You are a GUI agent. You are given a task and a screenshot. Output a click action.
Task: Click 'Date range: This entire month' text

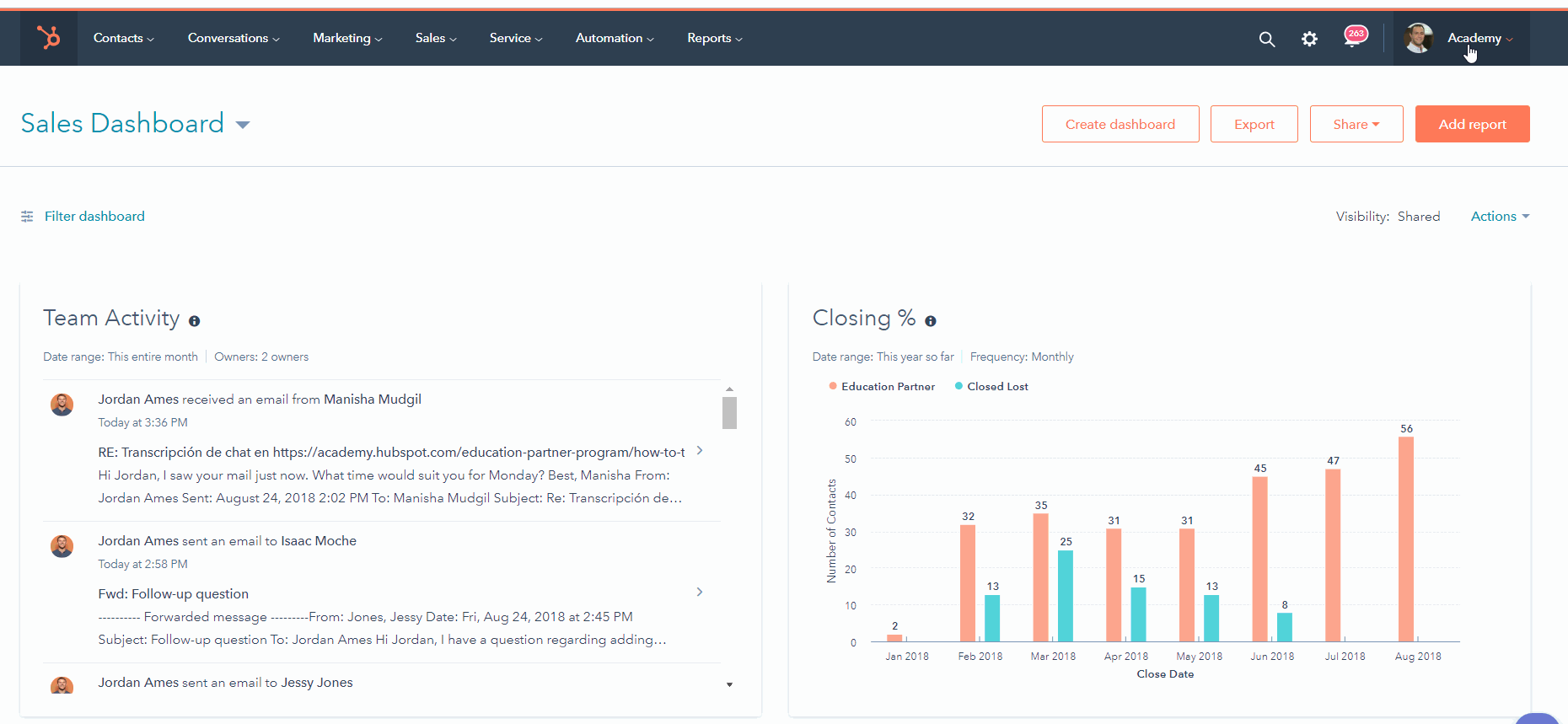point(121,357)
